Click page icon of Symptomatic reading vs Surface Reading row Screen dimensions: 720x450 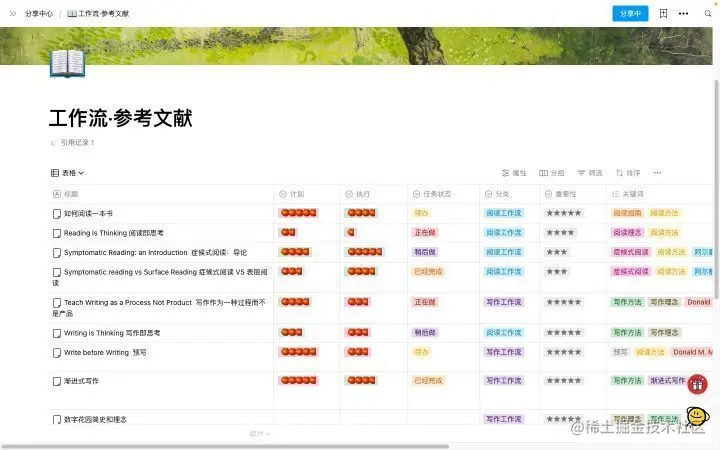pos(56,272)
